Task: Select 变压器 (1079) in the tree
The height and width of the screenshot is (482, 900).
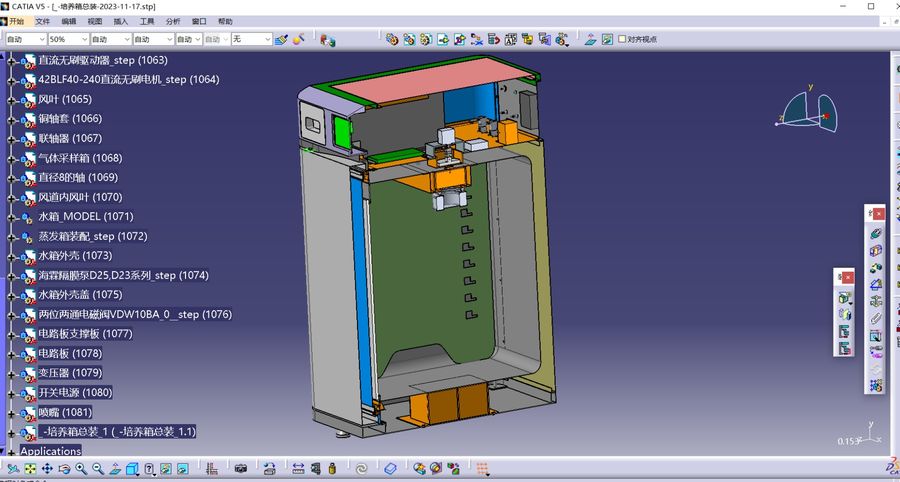Action: [70, 373]
